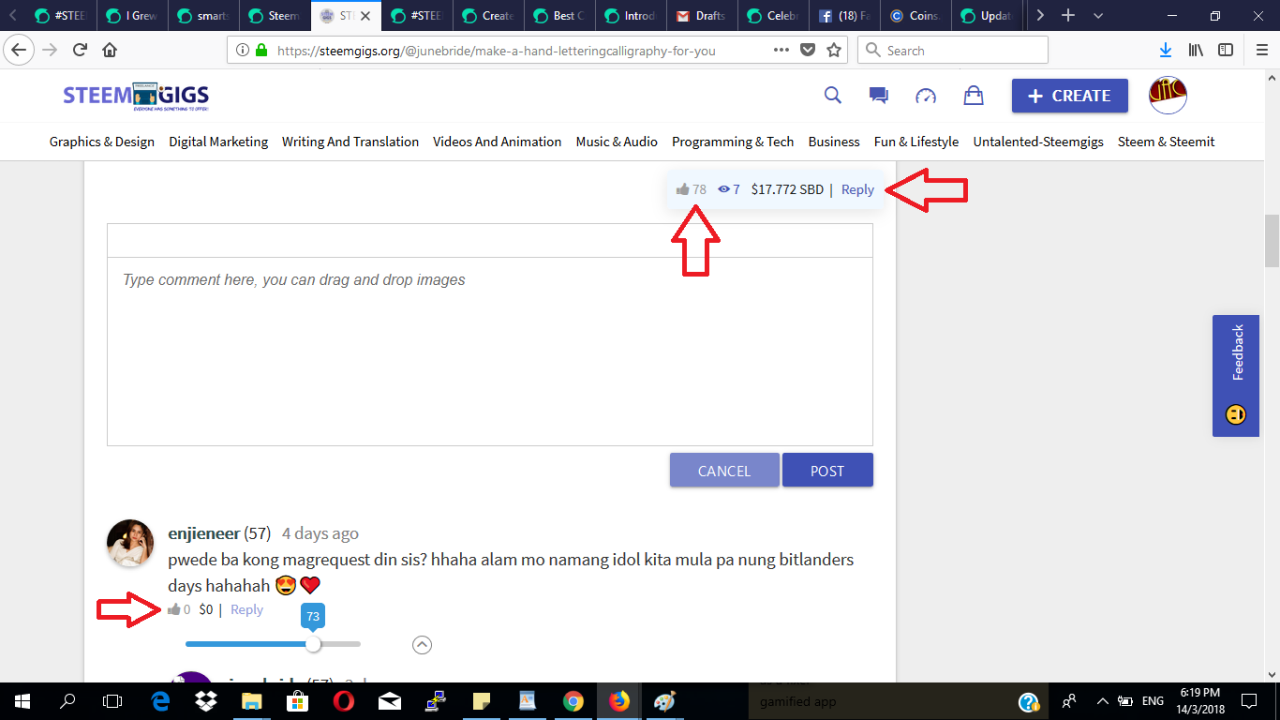The image size is (1280, 720).
Task: Go back with the browser back arrow
Action: point(19,50)
